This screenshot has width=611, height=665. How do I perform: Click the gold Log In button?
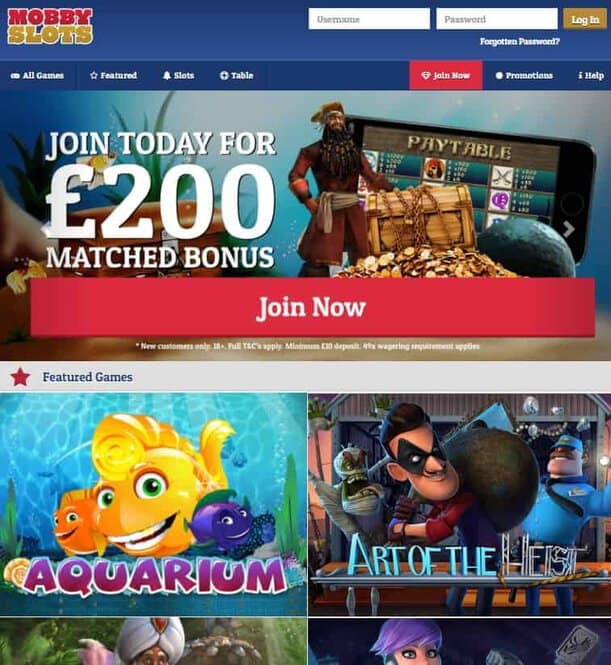(x=585, y=19)
